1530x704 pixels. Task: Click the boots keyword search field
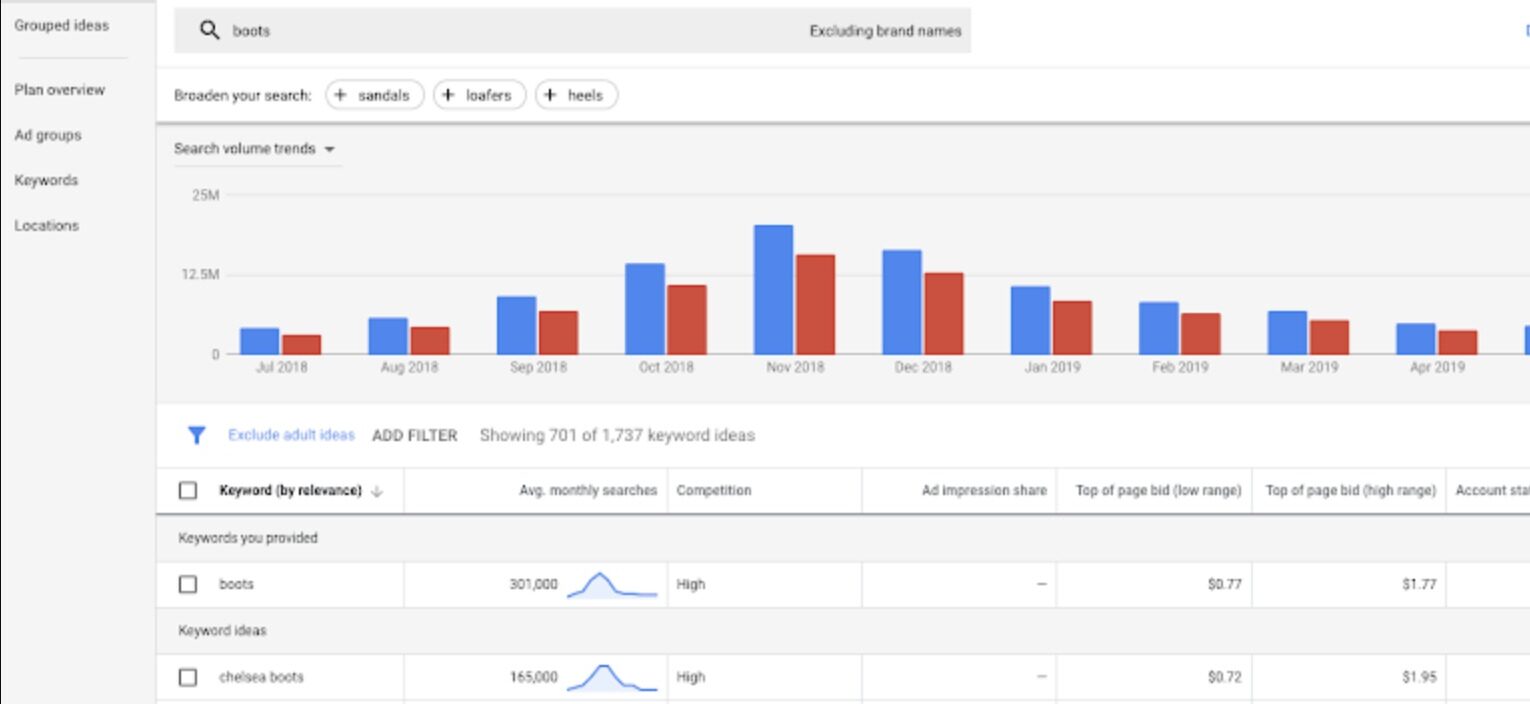pyautogui.click(x=500, y=31)
